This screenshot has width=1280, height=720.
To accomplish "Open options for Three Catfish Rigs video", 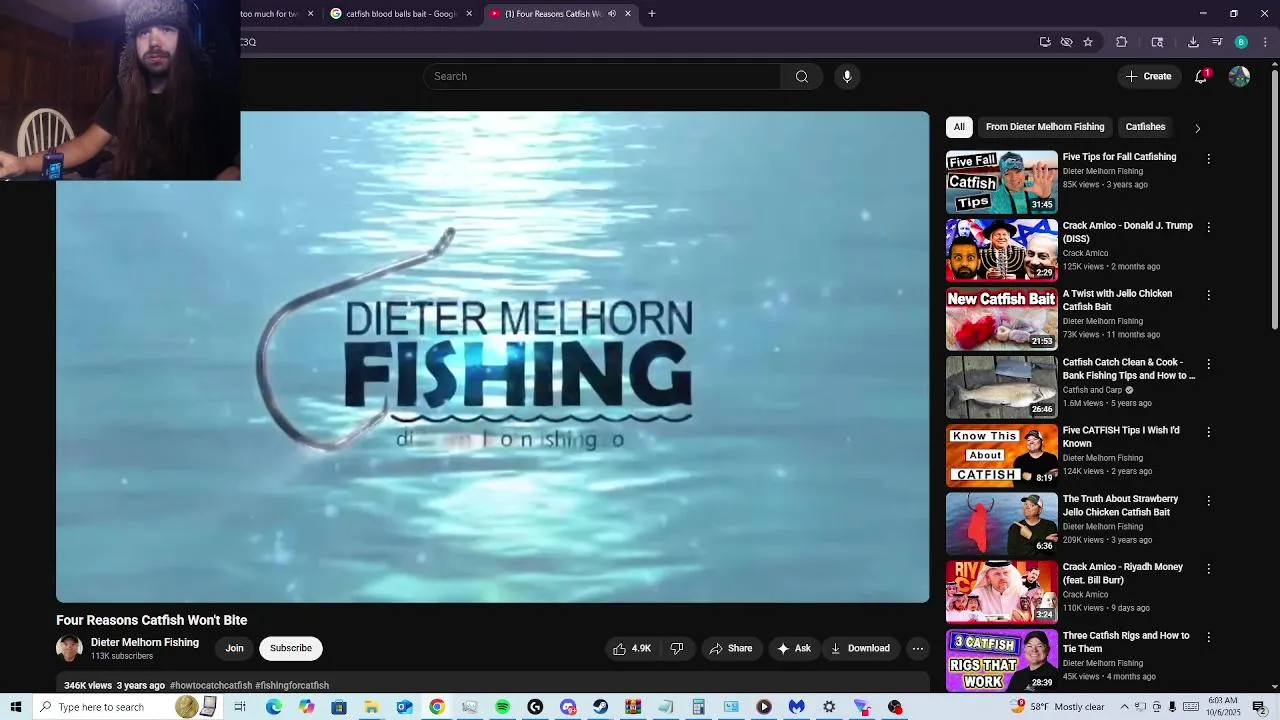I will tap(1209, 637).
